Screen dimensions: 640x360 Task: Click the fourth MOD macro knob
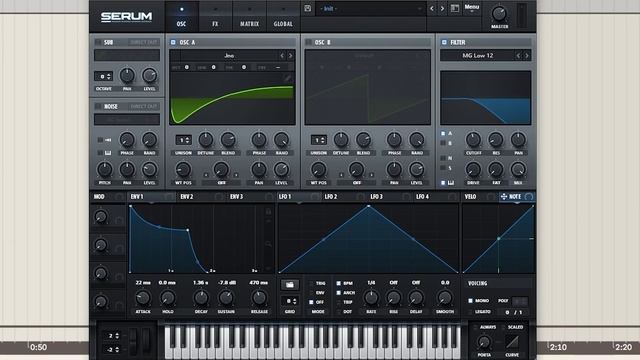pyautogui.click(x=100, y=302)
